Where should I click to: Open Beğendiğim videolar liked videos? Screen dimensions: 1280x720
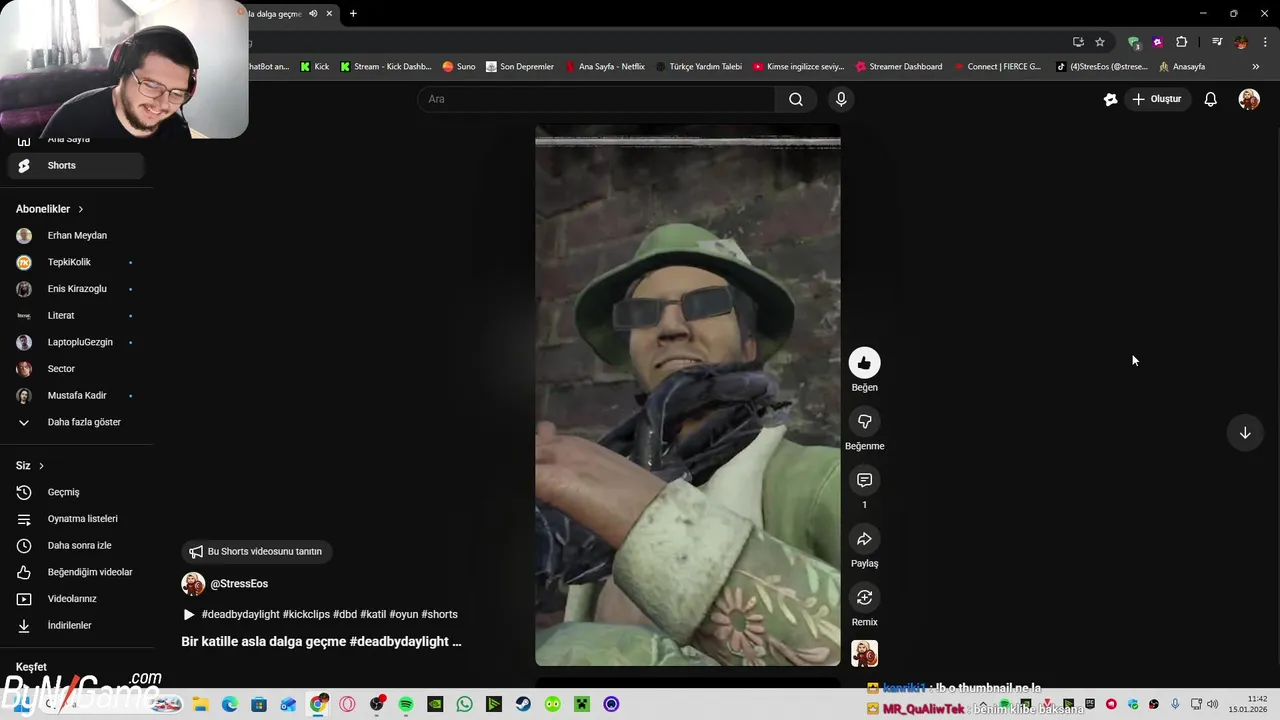tap(76, 572)
